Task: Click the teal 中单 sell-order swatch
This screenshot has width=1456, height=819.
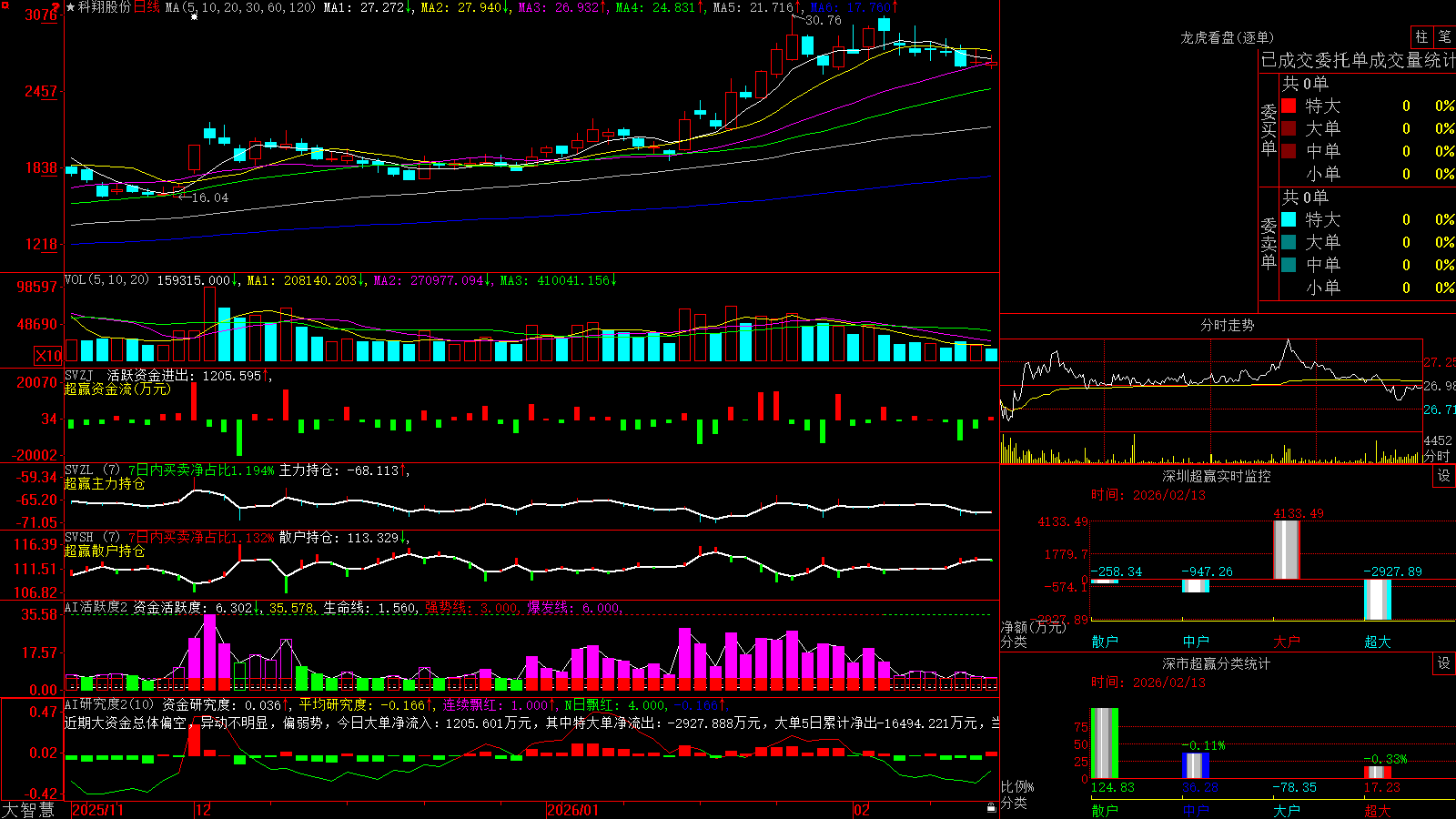Action: point(1289,265)
